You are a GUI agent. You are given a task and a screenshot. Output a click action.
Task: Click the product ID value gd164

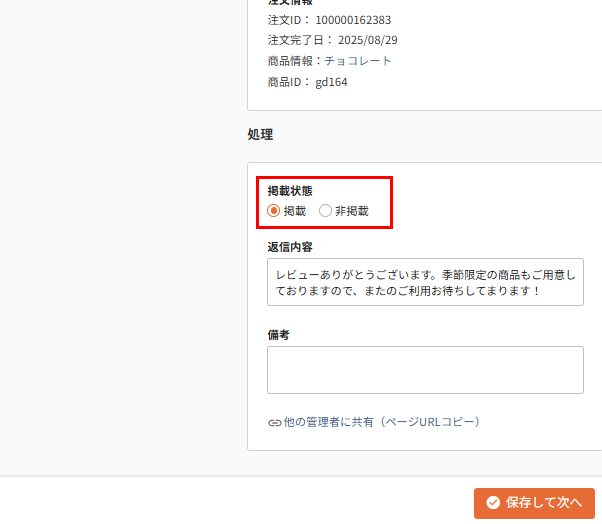pyautogui.click(x=331, y=82)
